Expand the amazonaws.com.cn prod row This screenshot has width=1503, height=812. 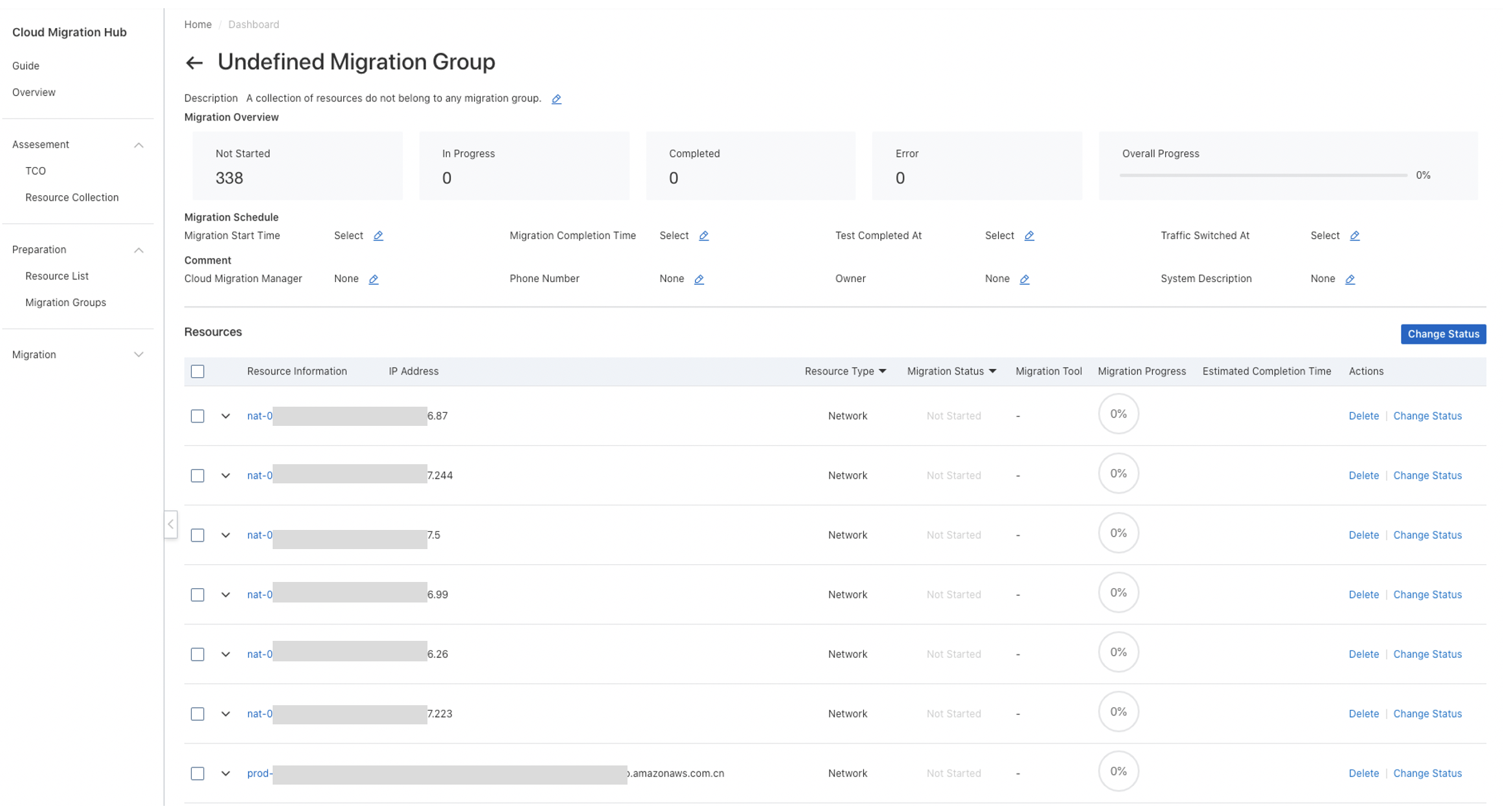click(x=225, y=774)
